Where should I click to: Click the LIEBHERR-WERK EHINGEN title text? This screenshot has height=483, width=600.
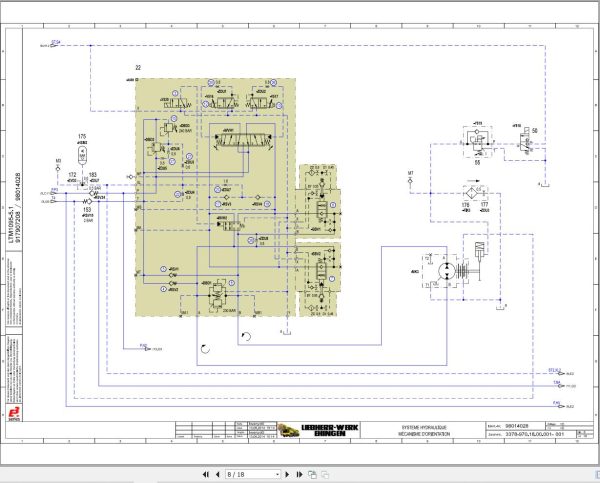click(329, 430)
